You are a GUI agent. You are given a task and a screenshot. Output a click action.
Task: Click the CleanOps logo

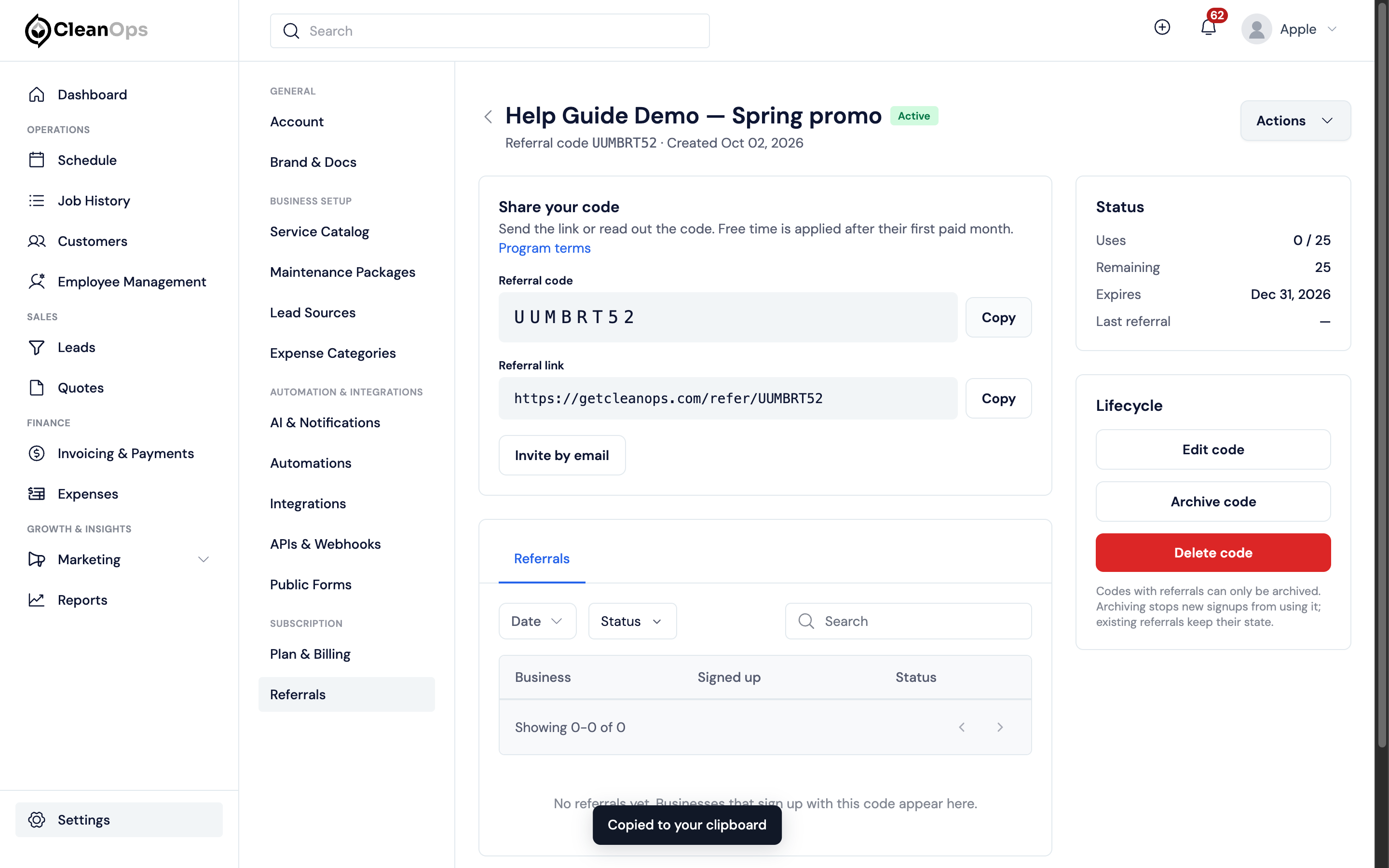point(86,30)
